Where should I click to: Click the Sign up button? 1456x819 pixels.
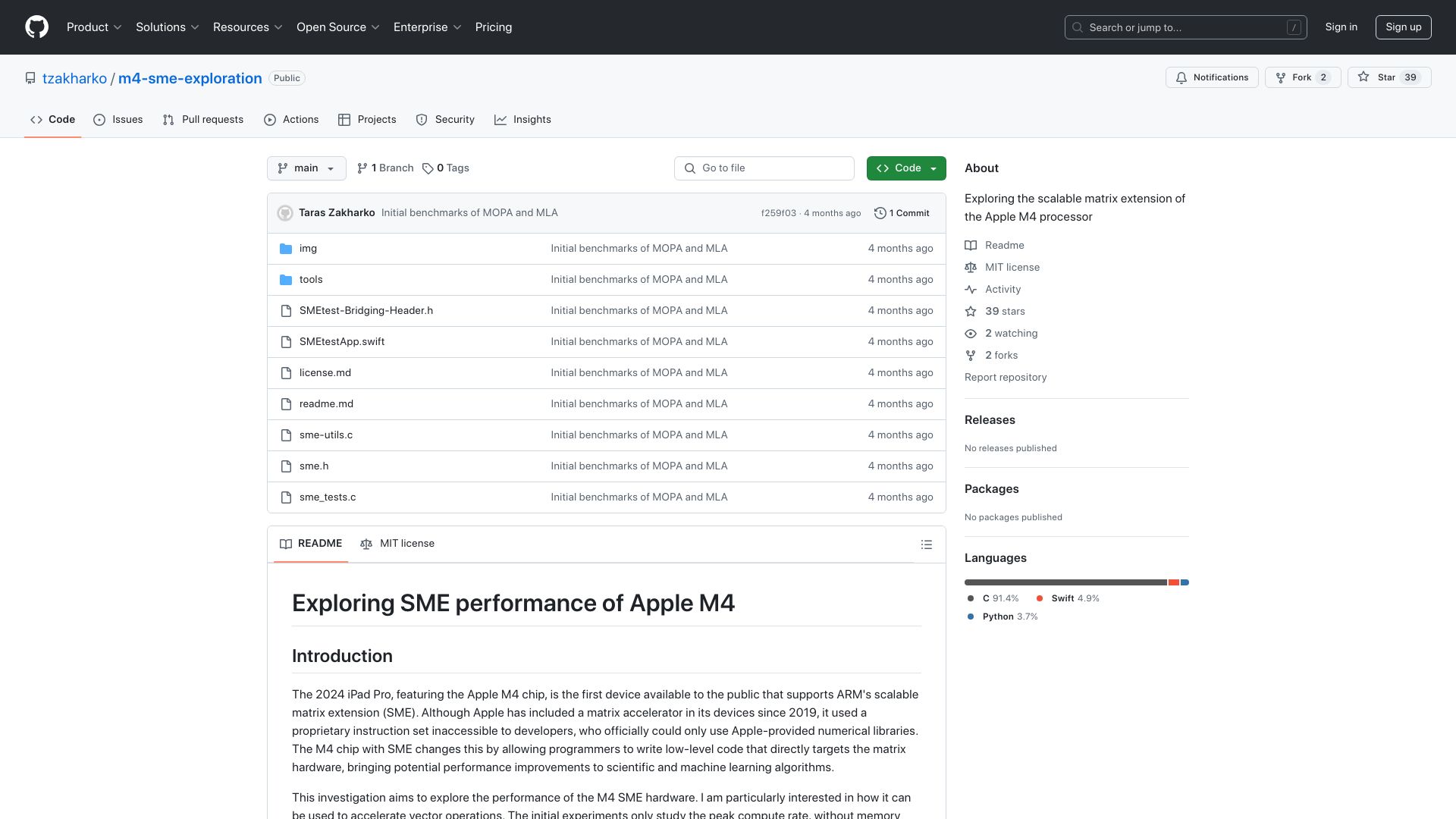1404,27
